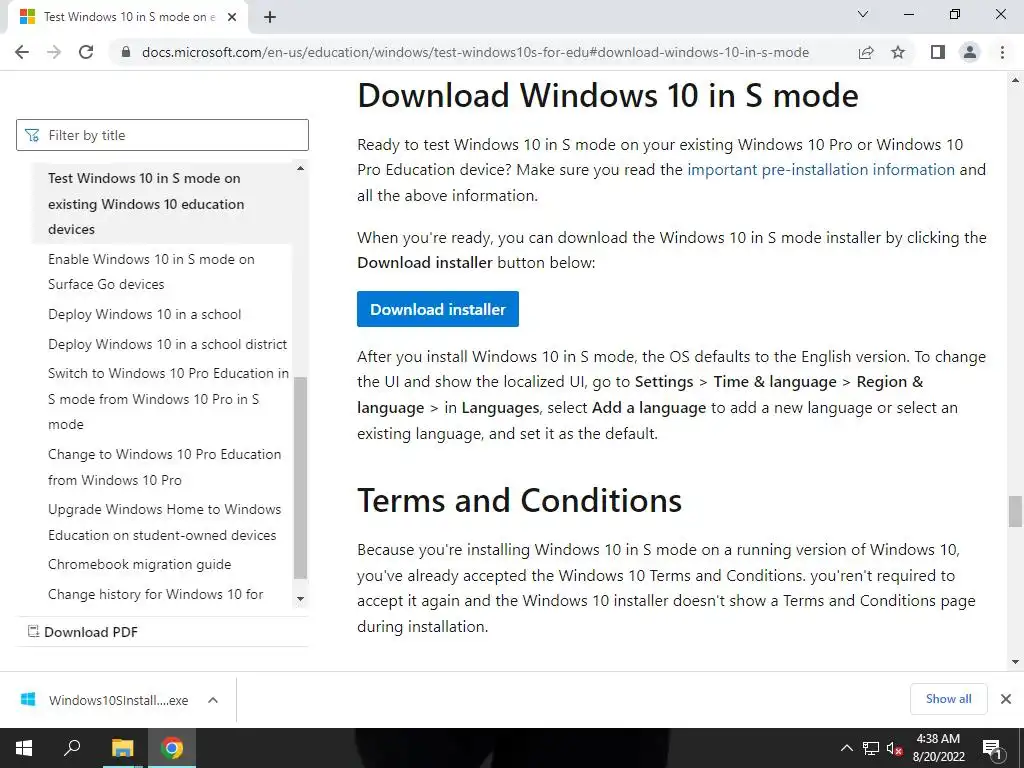Bookmark this page with the star icon

(898, 52)
